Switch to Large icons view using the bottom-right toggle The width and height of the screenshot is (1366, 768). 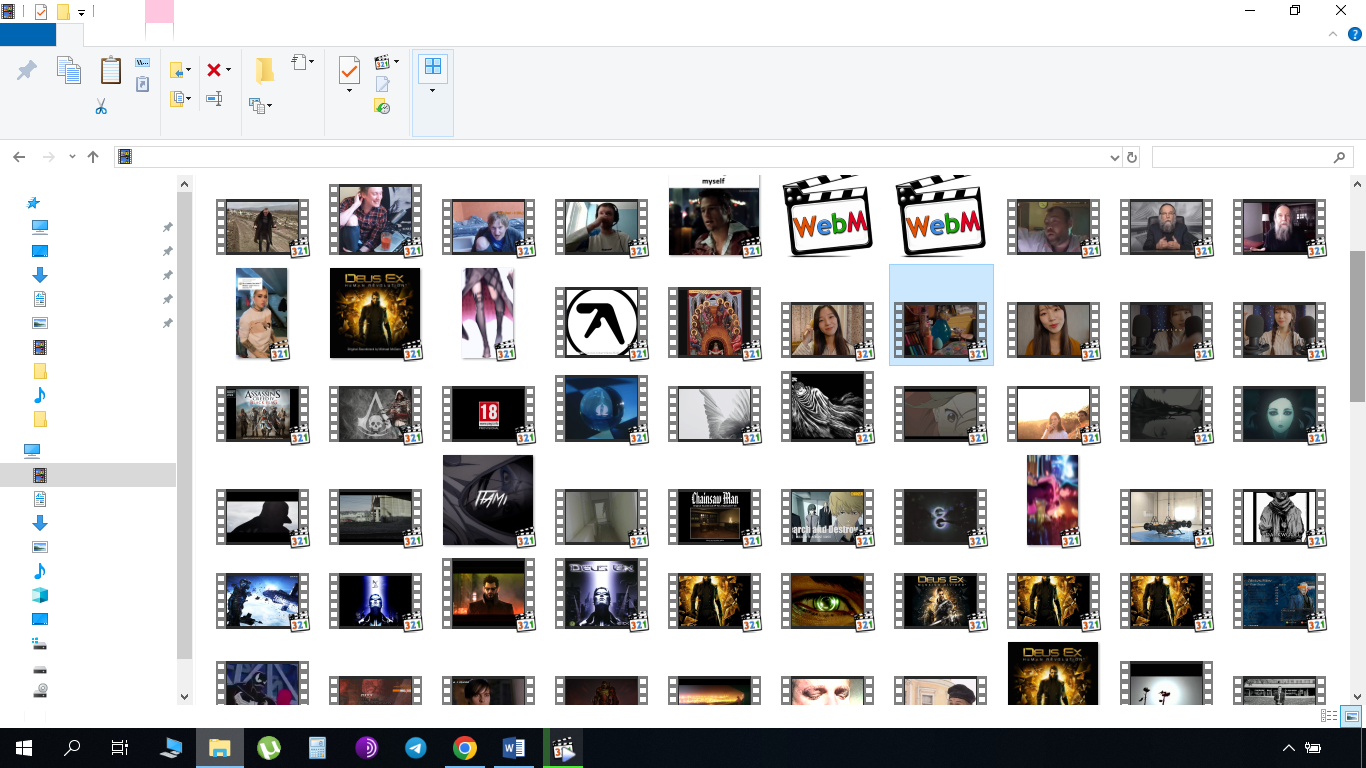tap(1351, 716)
